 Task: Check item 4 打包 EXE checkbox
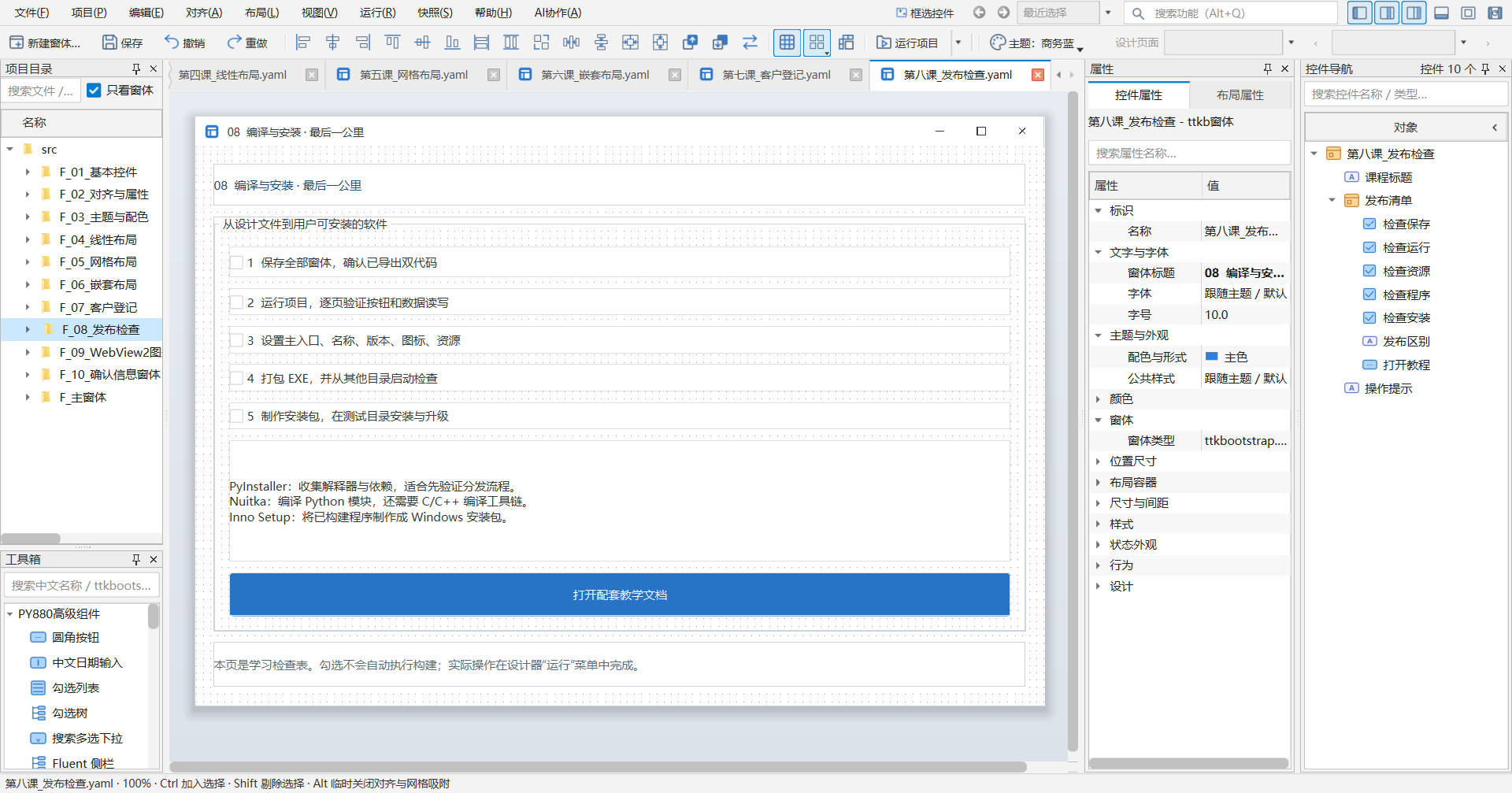(236, 378)
